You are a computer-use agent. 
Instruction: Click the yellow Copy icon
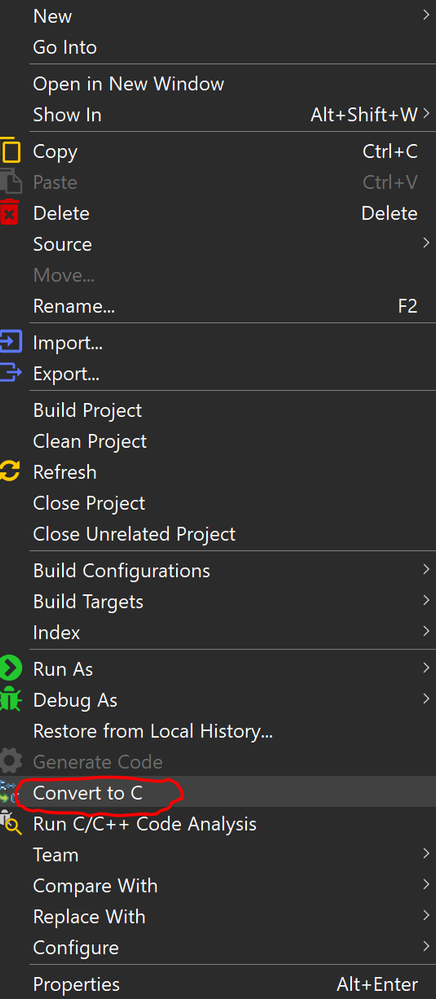[11, 152]
